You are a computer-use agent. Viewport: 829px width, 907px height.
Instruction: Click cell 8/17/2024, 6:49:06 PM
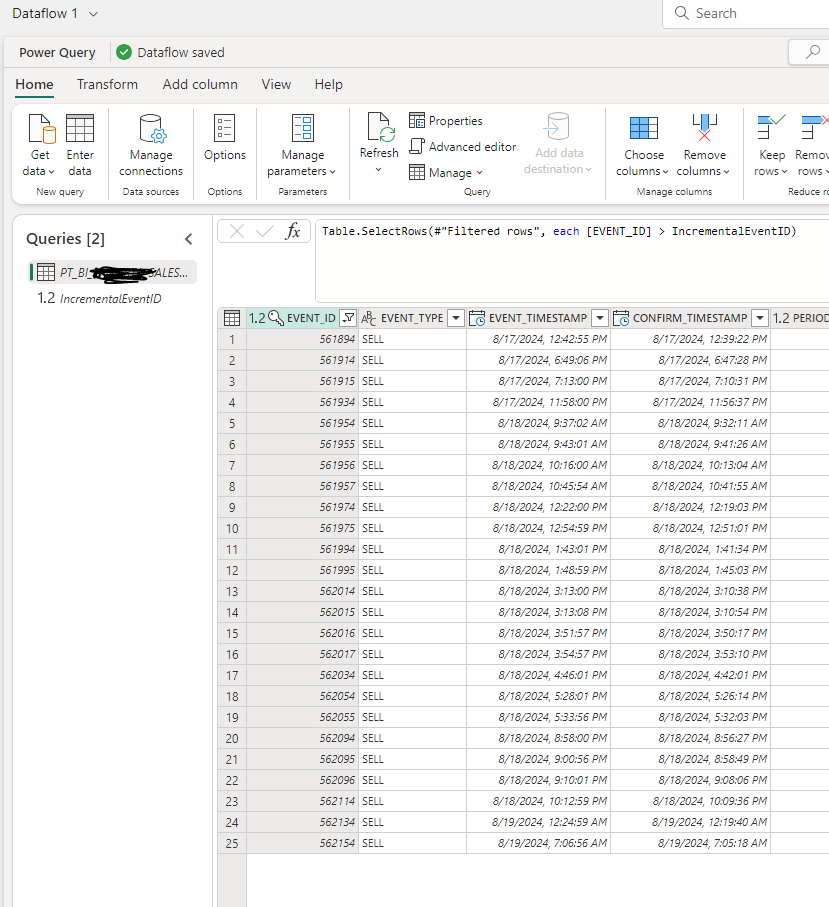(x=539, y=360)
